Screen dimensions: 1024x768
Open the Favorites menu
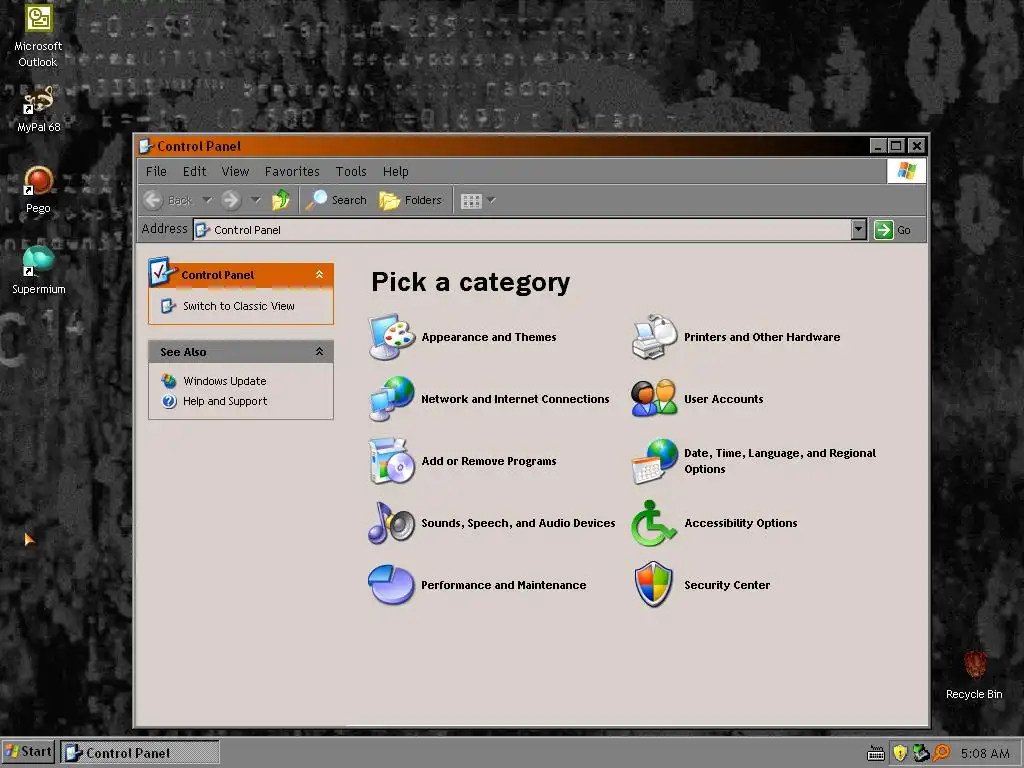(x=292, y=171)
